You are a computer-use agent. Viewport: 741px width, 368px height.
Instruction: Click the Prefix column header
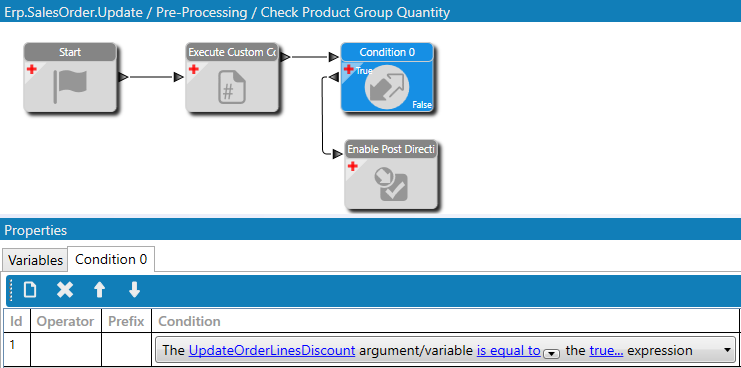(126, 321)
